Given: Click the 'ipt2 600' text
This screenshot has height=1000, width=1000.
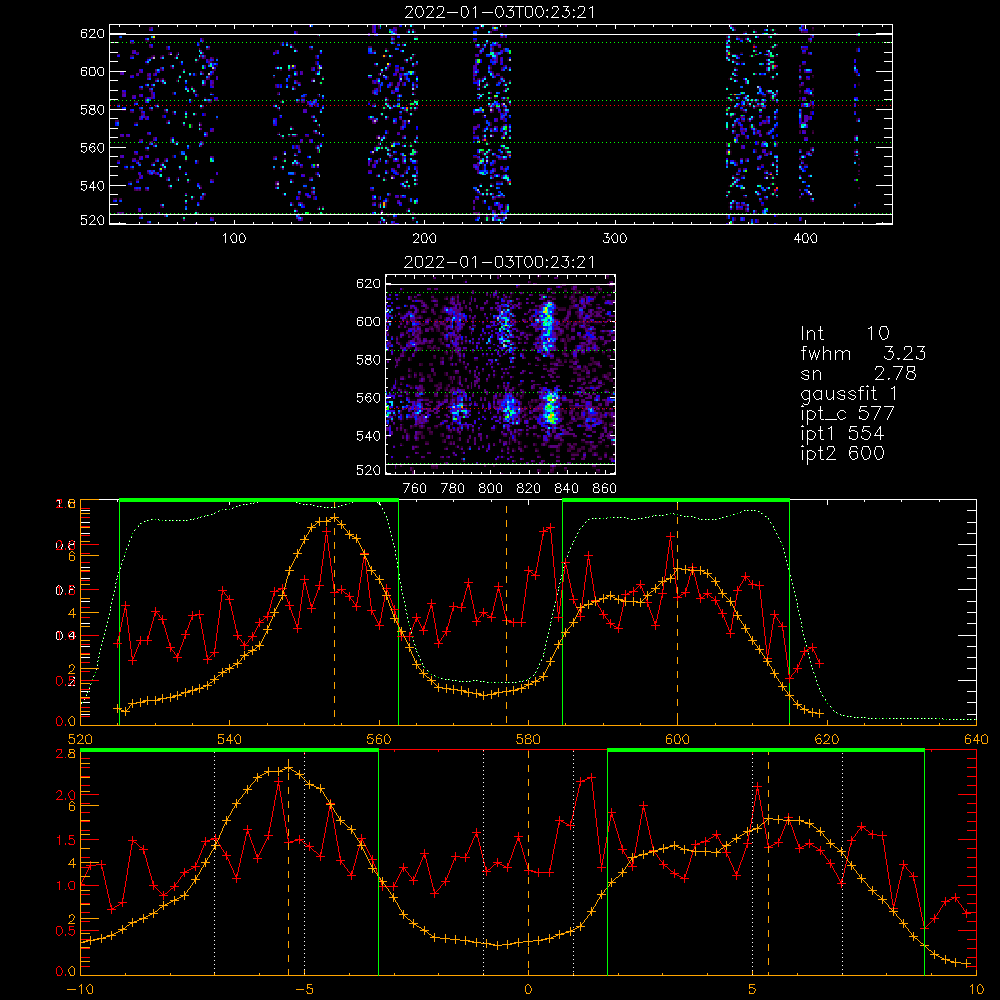Looking at the screenshot, I should click(842, 453).
